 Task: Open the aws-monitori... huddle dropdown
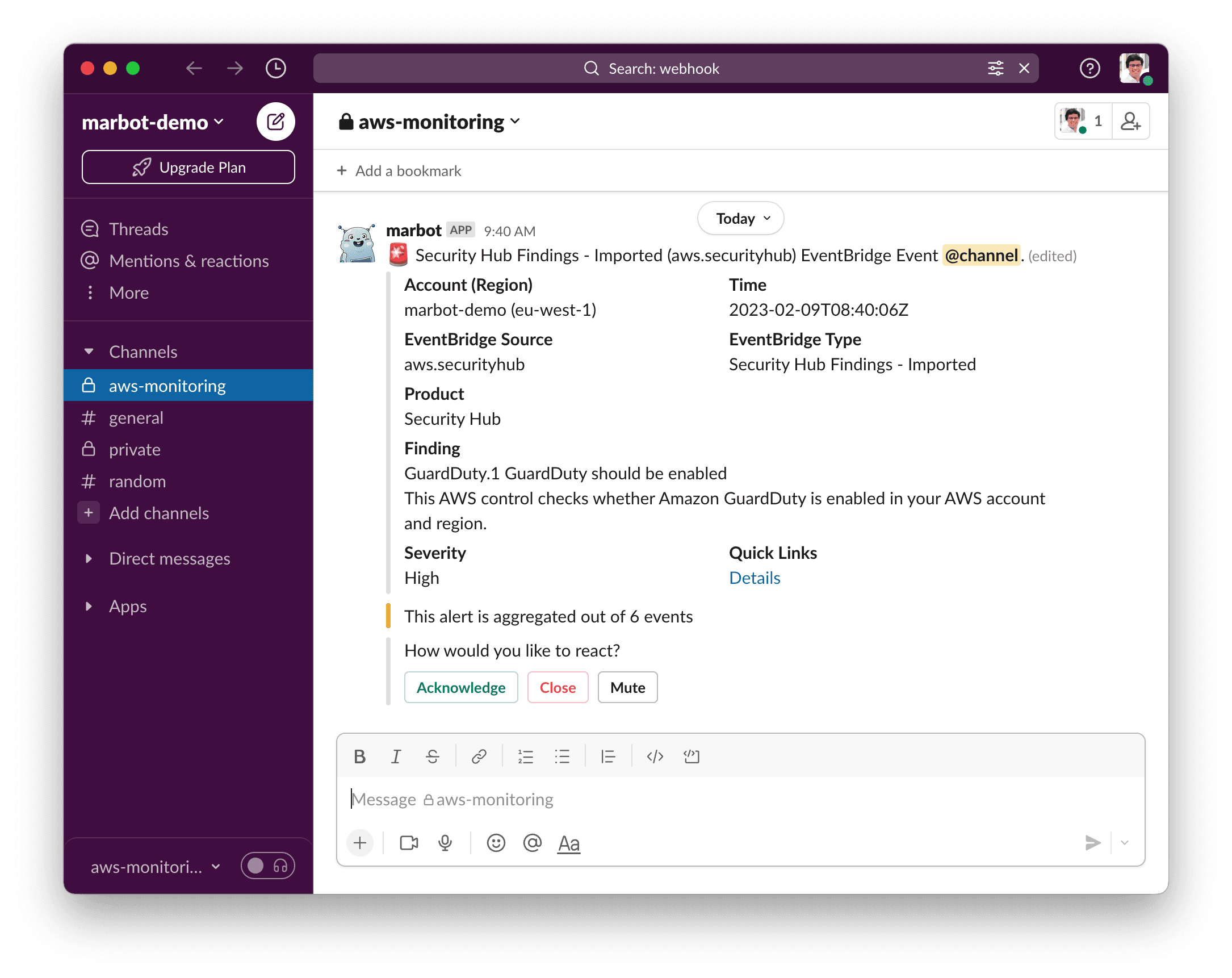click(x=155, y=867)
